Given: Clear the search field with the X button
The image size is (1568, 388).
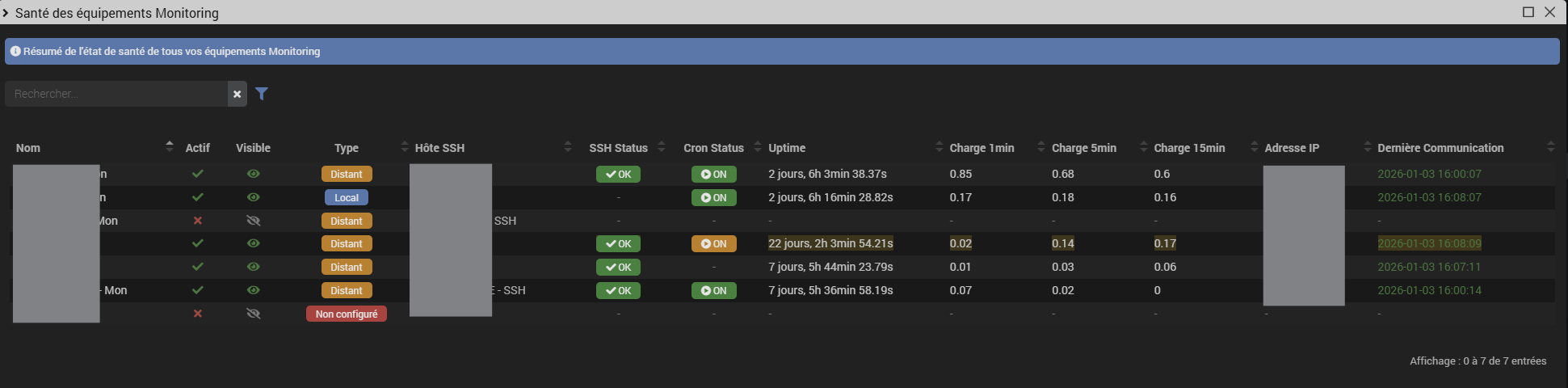Looking at the screenshot, I should (237, 94).
